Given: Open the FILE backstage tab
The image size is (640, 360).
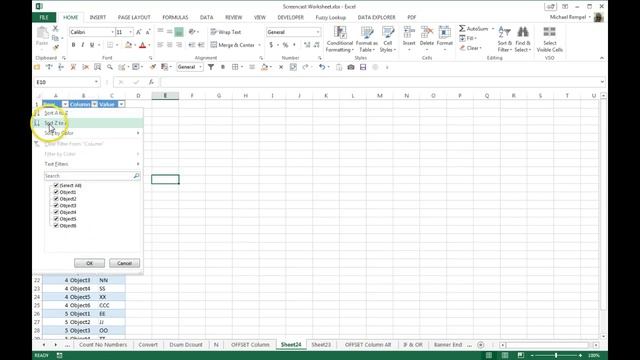Looking at the screenshot, I should pyautogui.click(x=44, y=18).
